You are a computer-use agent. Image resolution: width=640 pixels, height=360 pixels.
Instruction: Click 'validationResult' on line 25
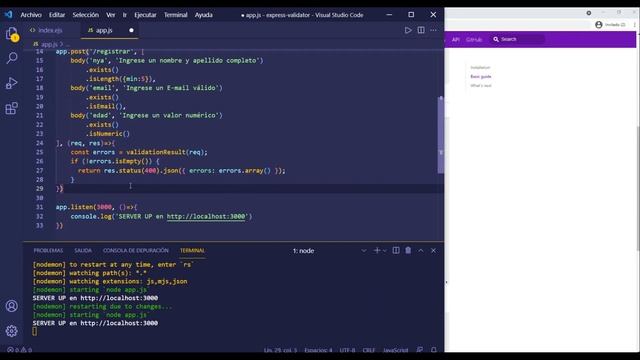[x=156, y=152]
